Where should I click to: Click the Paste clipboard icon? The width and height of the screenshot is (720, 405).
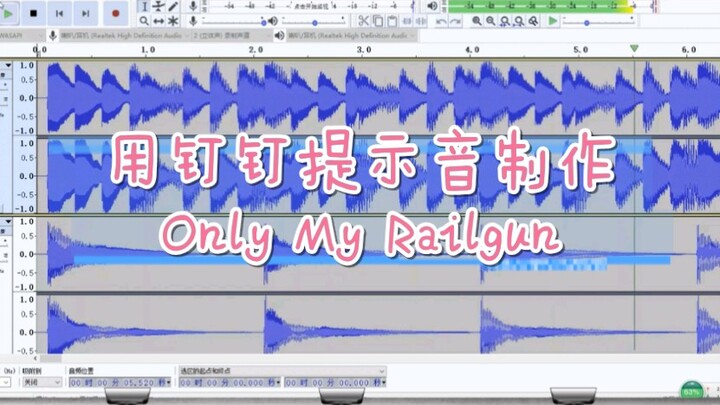coord(392,21)
